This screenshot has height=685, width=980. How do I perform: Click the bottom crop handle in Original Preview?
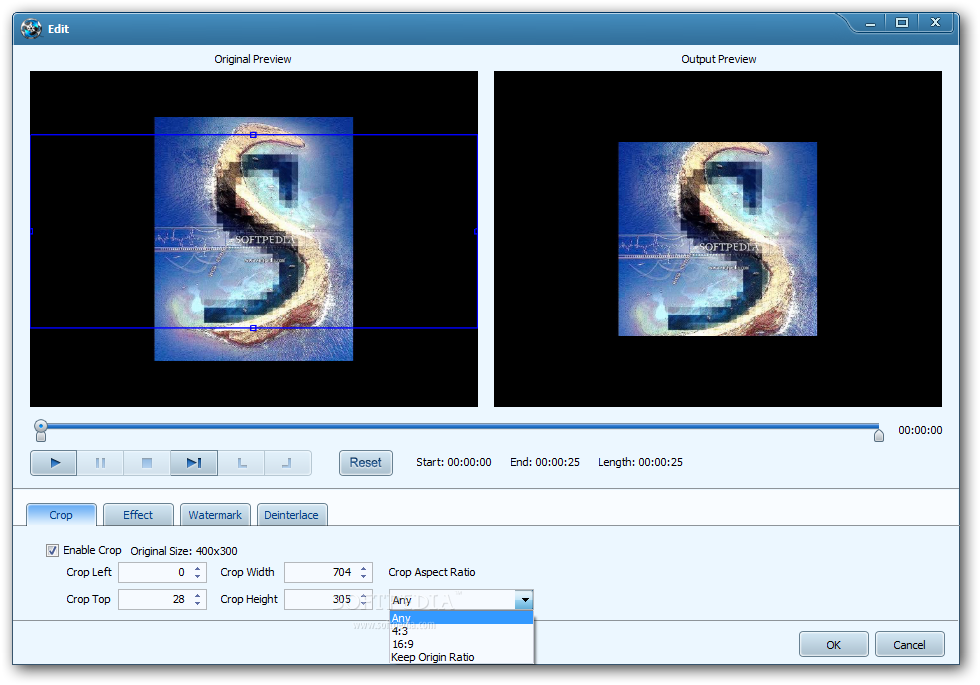coord(253,328)
